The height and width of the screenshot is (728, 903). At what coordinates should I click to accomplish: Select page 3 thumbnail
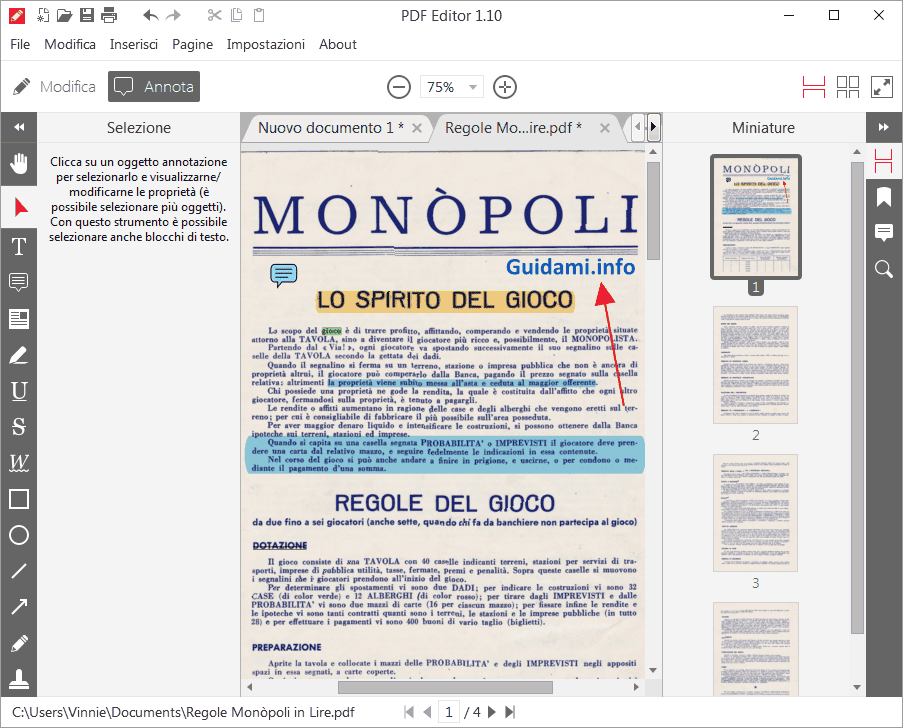coord(756,513)
